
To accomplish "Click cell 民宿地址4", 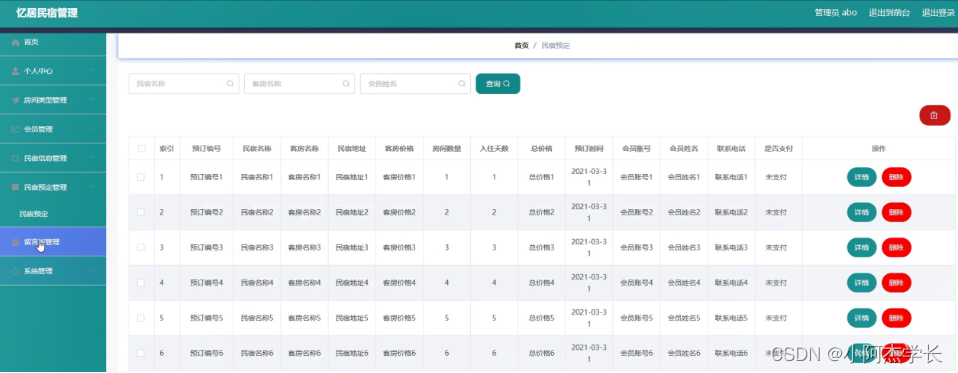I will tap(352, 283).
